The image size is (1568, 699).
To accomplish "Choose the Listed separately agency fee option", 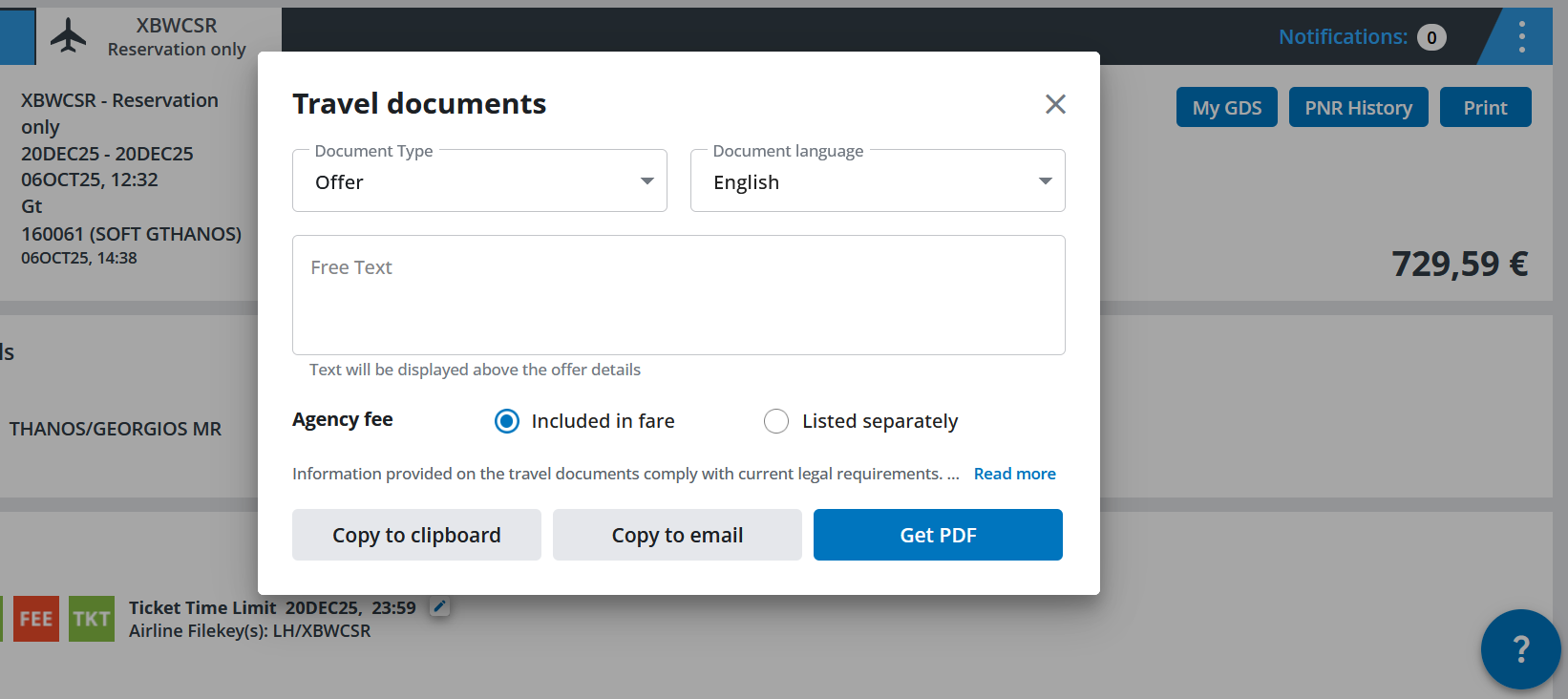I will tap(776, 421).
